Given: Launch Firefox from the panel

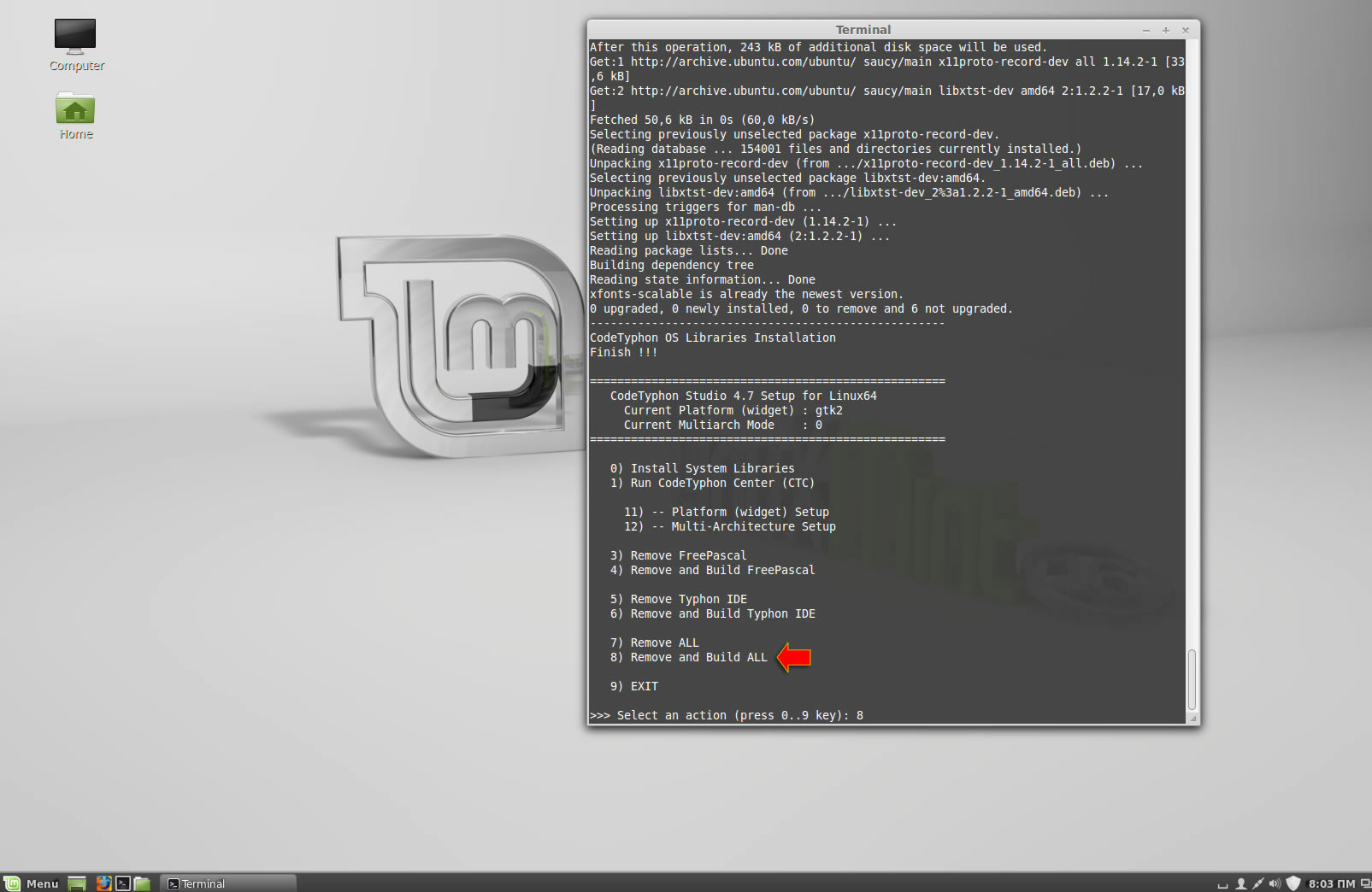Looking at the screenshot, I should pyautogui.click(x=103, y=883).
